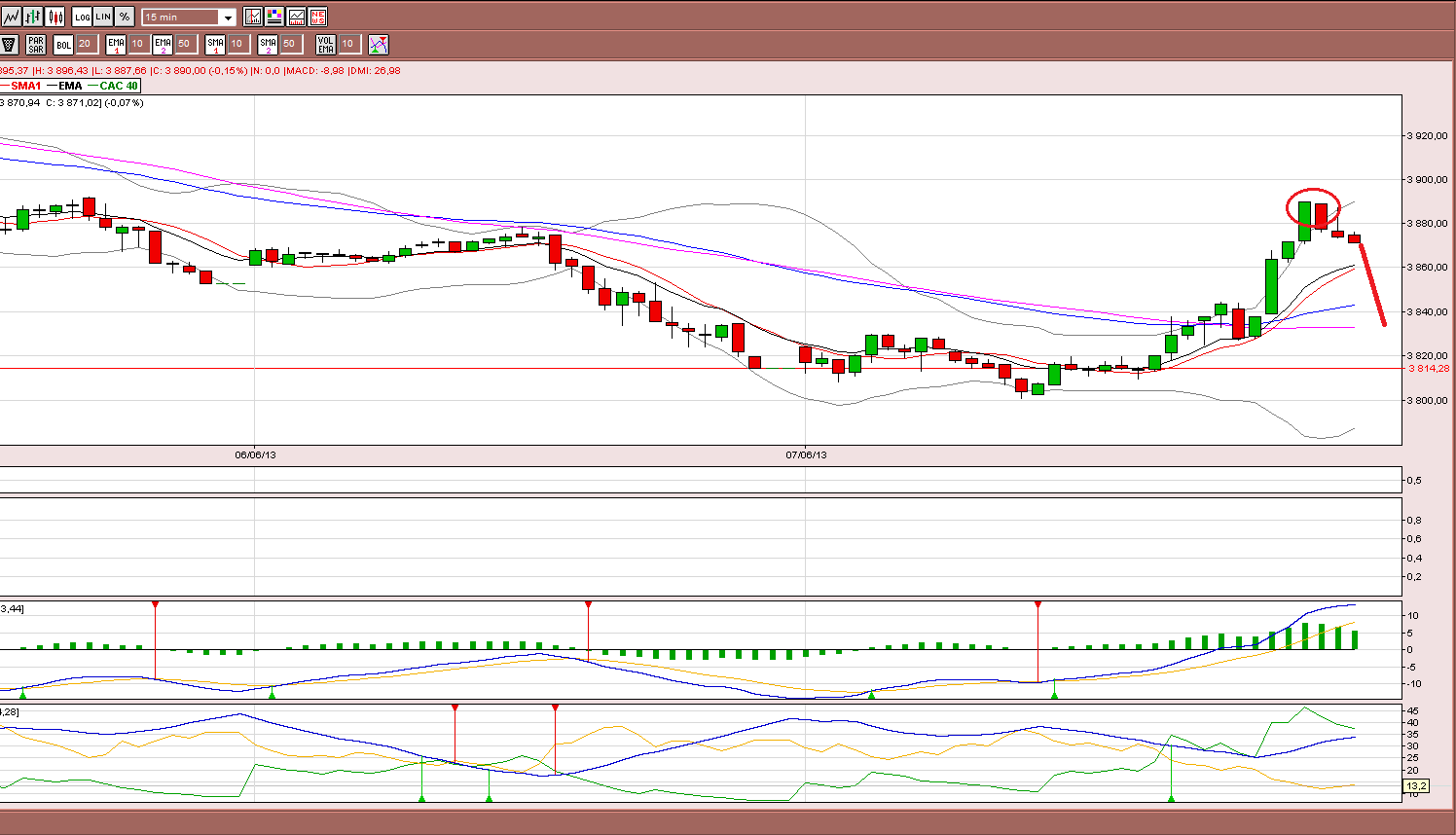The width and height of the screenshot is (1456, 835).
Task: Open the indicators chart panel icon
Action: pos(253,17)
